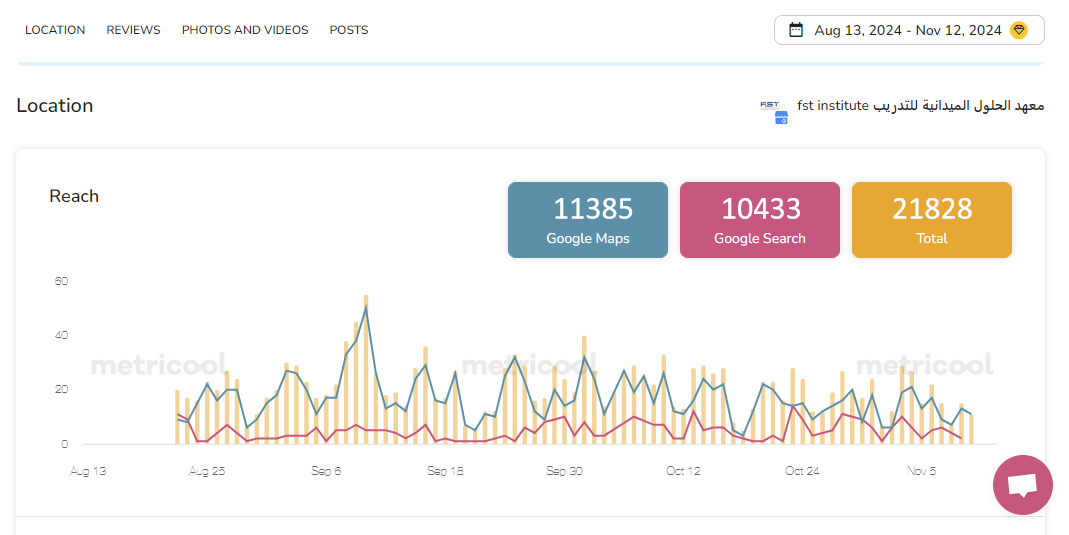Click the yellow premium diamond badge
1069x535 pixels.
pyautogui.click(x=1019, y=30)
